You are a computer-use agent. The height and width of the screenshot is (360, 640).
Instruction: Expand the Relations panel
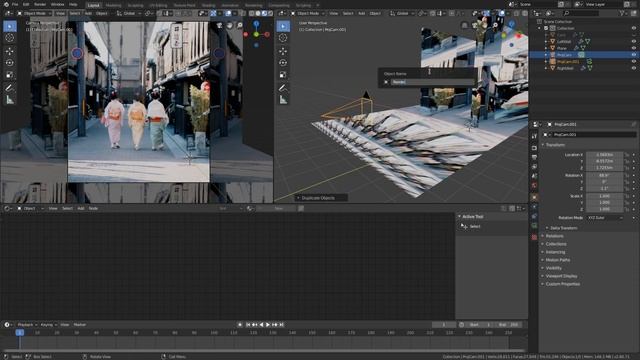coord(553,236)
